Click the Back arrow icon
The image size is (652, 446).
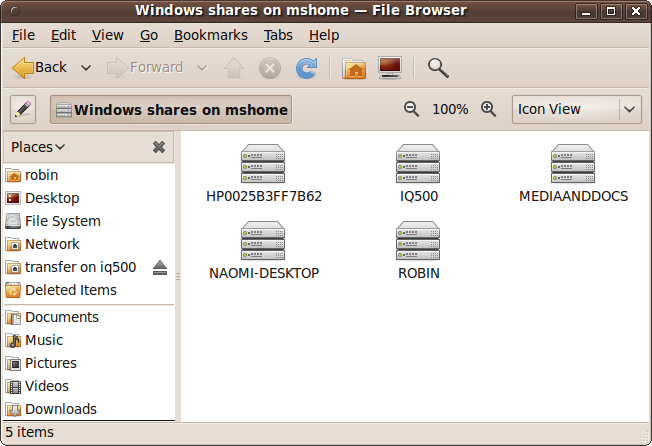tap(23, 68)
